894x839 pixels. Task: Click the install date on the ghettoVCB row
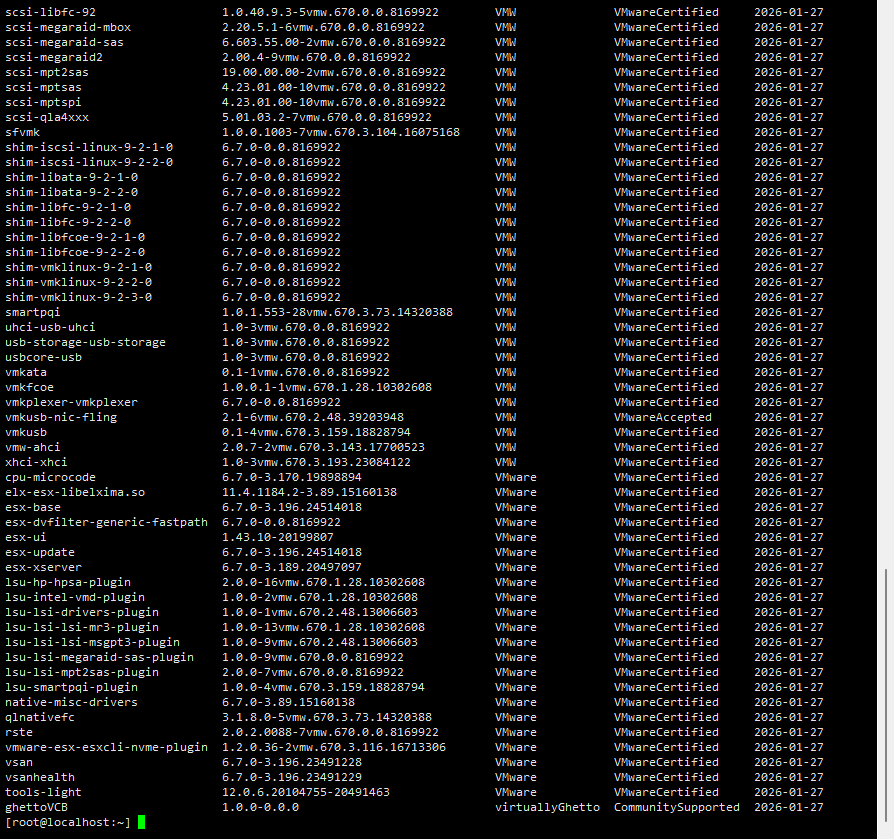(x=788, y=807)
